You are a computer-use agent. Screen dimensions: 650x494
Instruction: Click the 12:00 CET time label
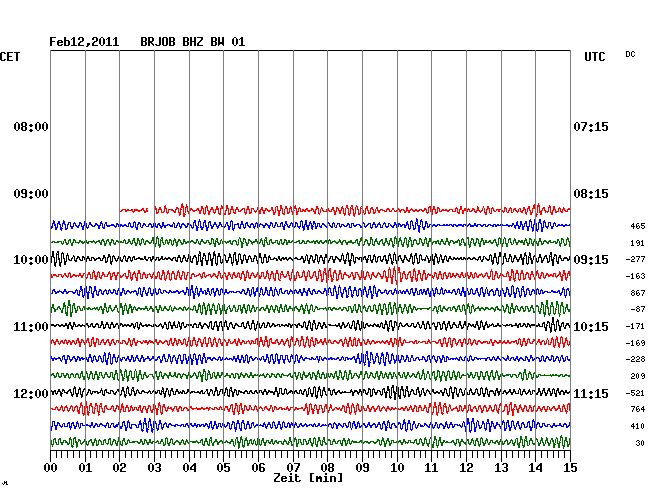pyautogui.click(x=31, y=393)
